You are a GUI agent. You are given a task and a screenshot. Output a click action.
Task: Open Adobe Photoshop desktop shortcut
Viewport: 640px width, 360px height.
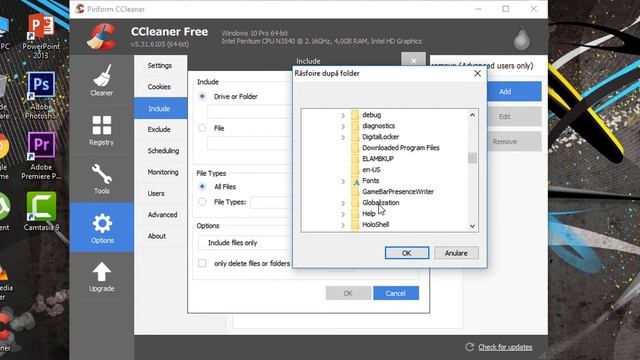(41, 95)
